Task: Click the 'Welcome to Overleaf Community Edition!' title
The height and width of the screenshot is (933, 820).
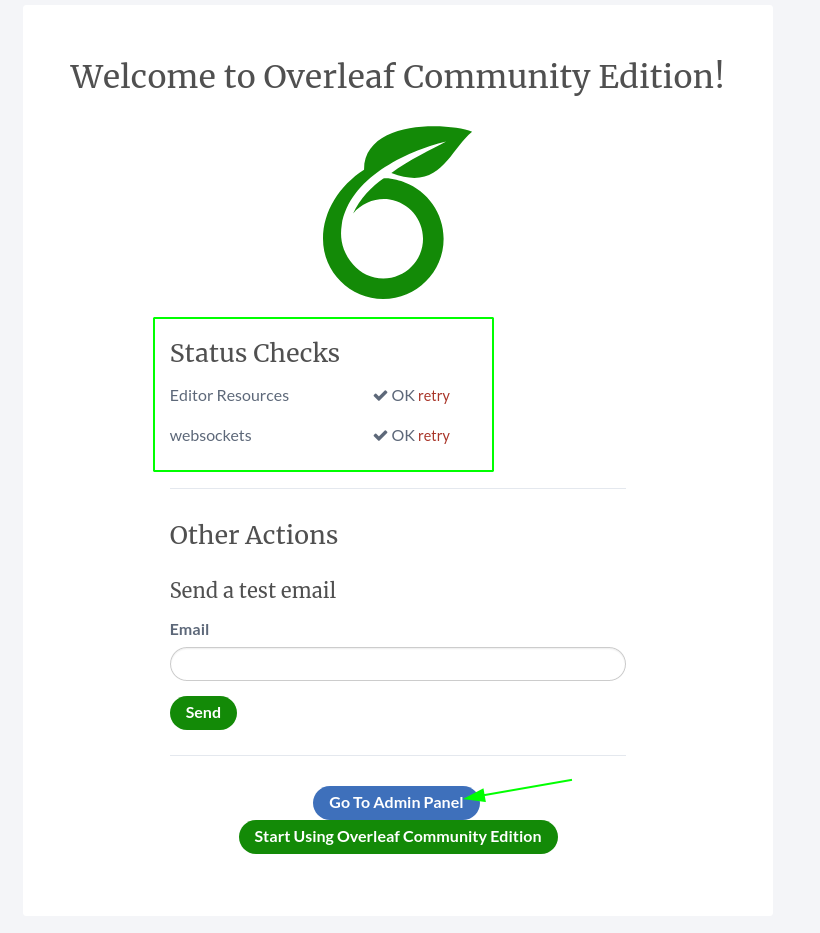Action: click(x=398, y=77)
